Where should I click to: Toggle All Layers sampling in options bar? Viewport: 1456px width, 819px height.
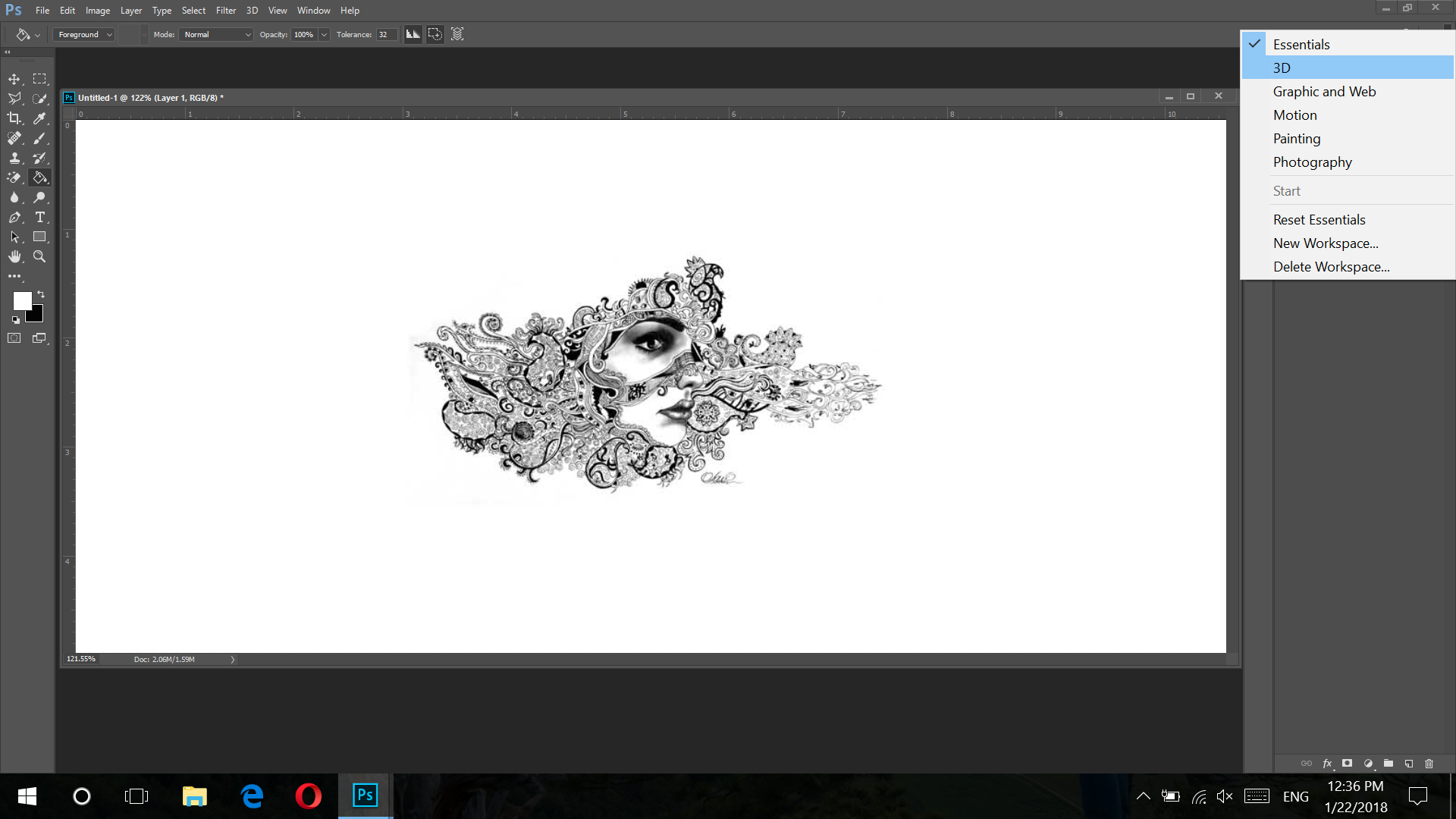coord(457,34)
